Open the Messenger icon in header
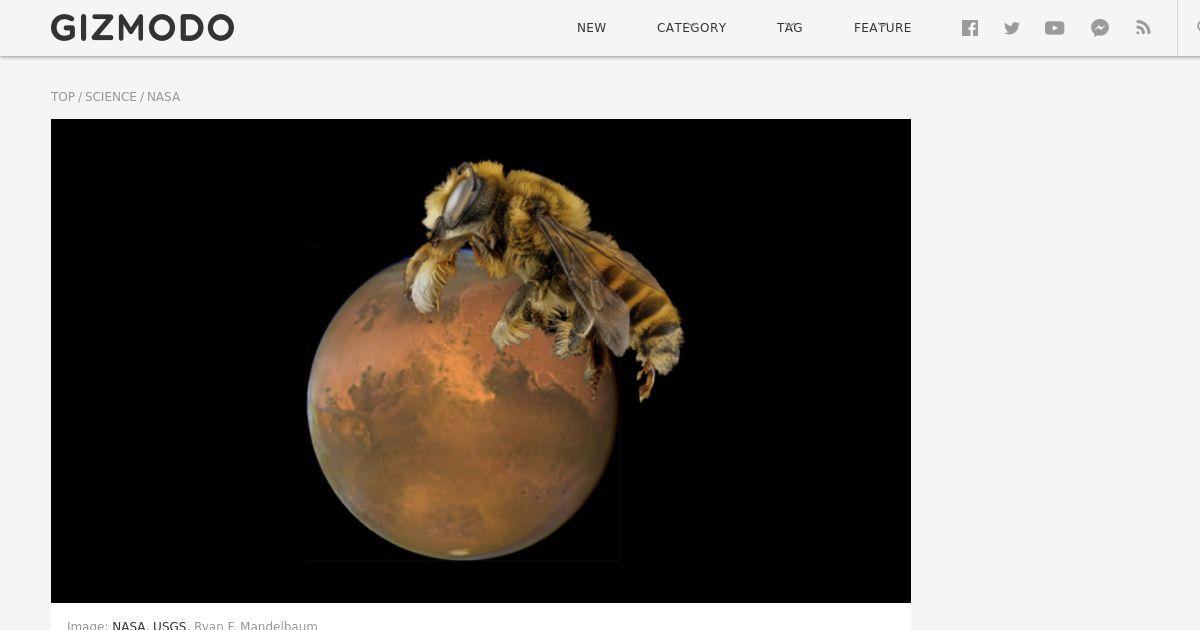The width and height of the screenshot is (1200, 630). click(x=1100, y=28)
